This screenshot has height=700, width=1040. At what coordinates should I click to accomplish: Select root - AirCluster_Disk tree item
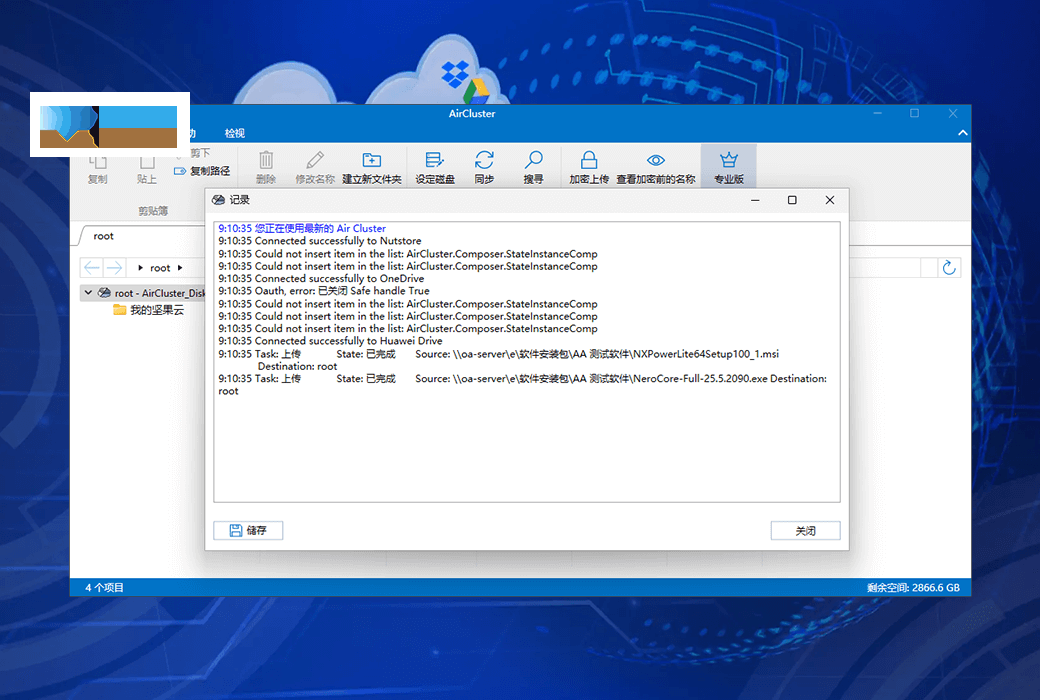[x=151, y=293]
